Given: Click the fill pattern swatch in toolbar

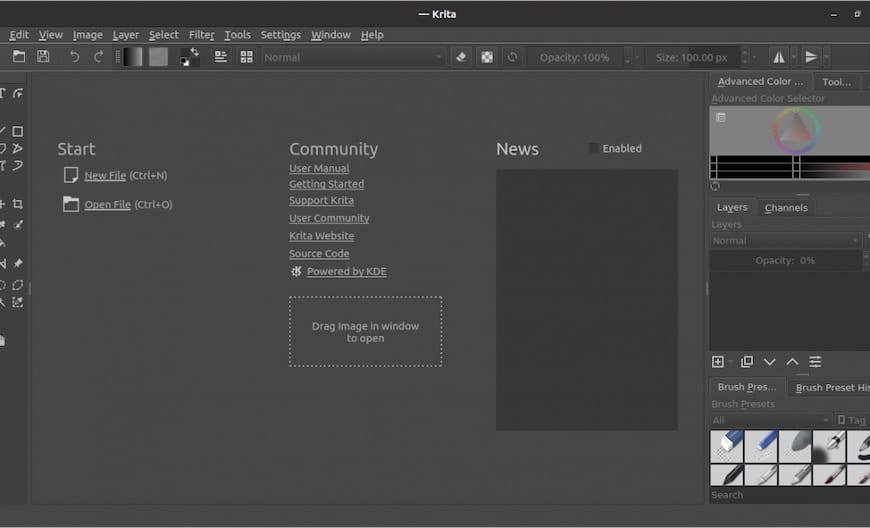Looking at the screenshot, I should 158,57.
